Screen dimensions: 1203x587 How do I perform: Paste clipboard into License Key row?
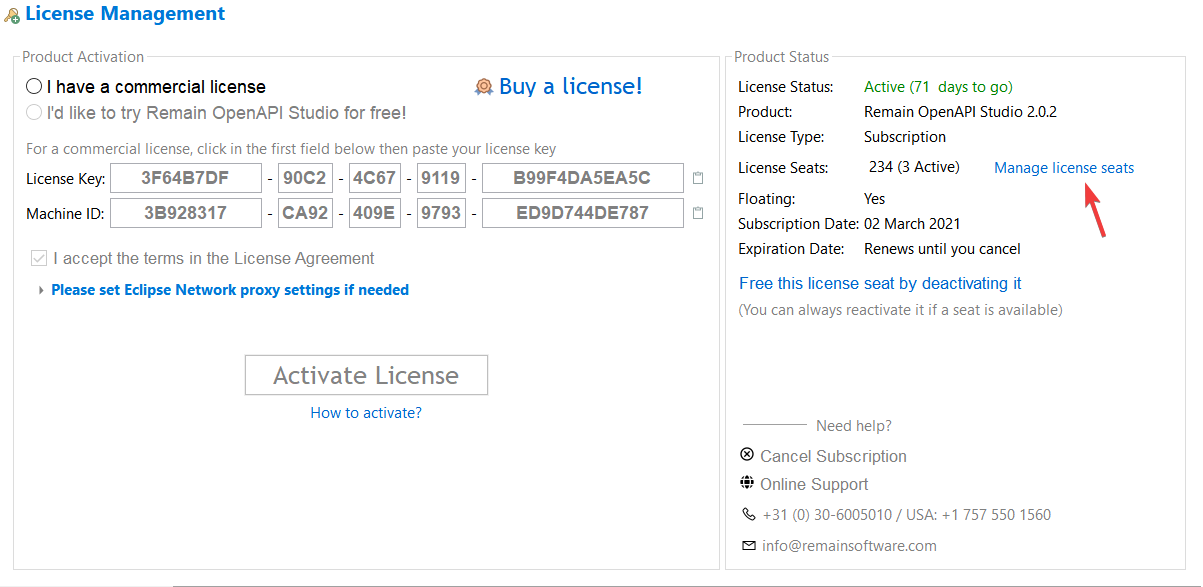[698, 178]
